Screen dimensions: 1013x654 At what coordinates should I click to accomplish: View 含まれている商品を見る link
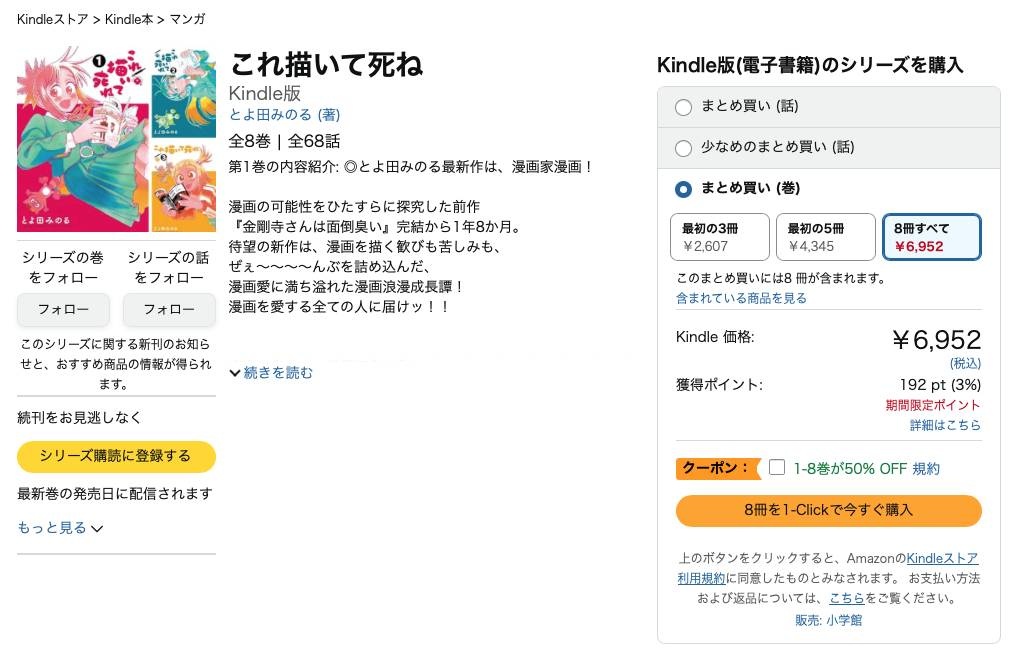pos(741,298)
